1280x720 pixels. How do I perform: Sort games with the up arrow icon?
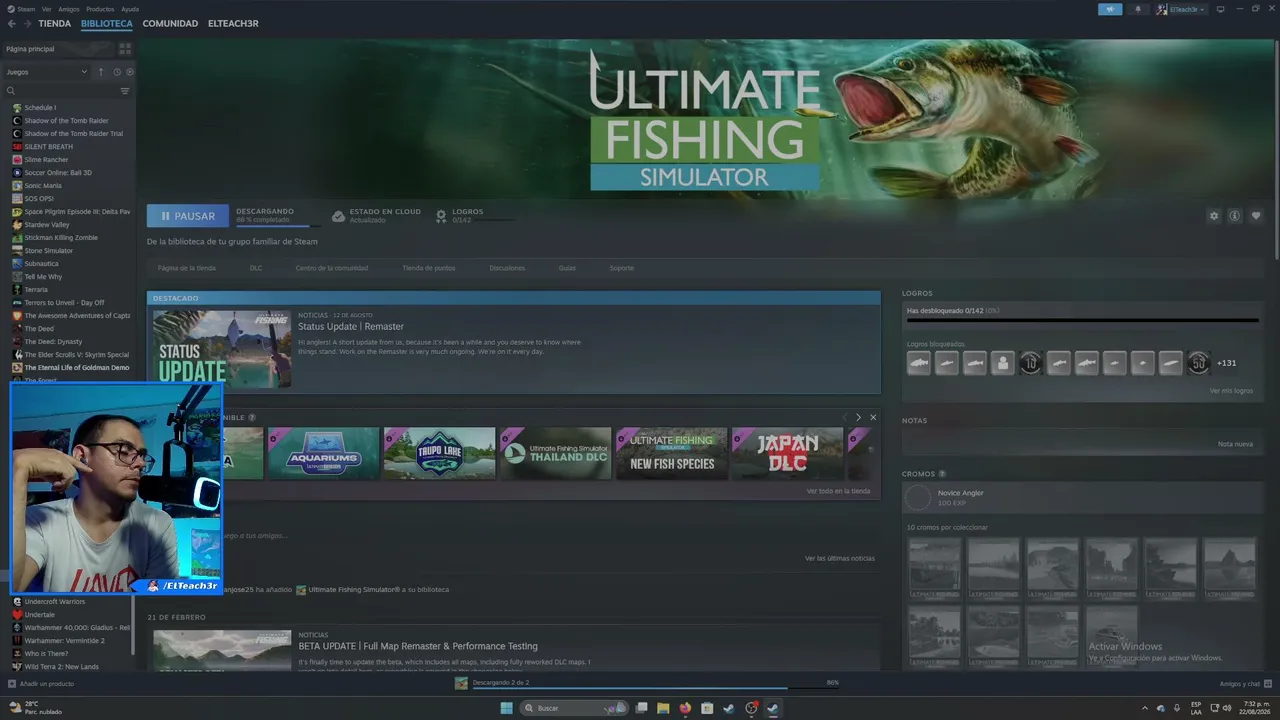point(100,72)
